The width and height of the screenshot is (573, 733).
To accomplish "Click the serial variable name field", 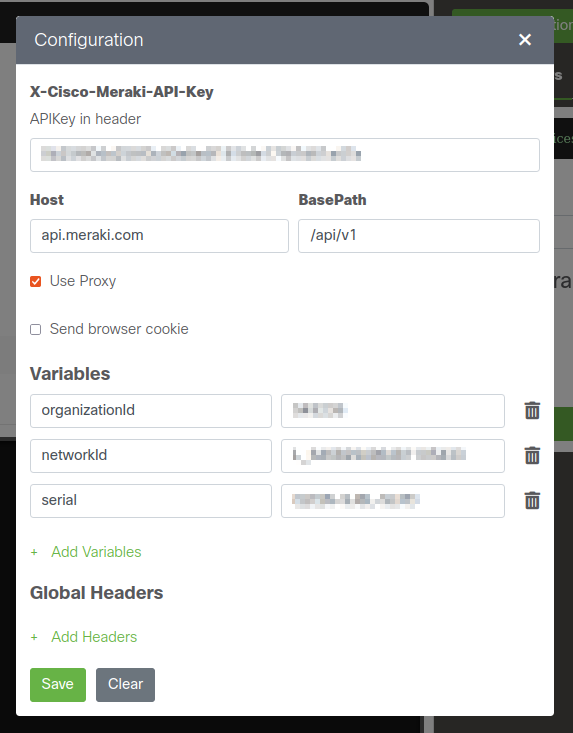I will pyautogui.click(x=150, y=501).
